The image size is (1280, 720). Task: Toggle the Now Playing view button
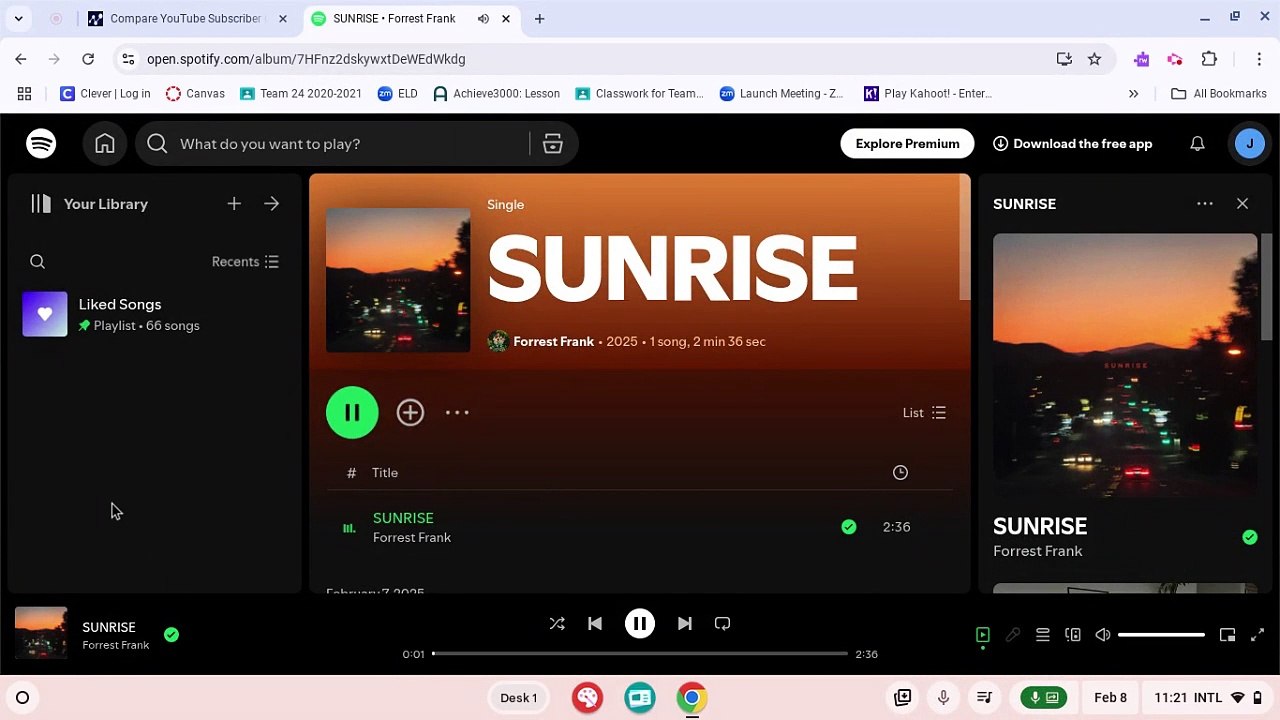983,635
